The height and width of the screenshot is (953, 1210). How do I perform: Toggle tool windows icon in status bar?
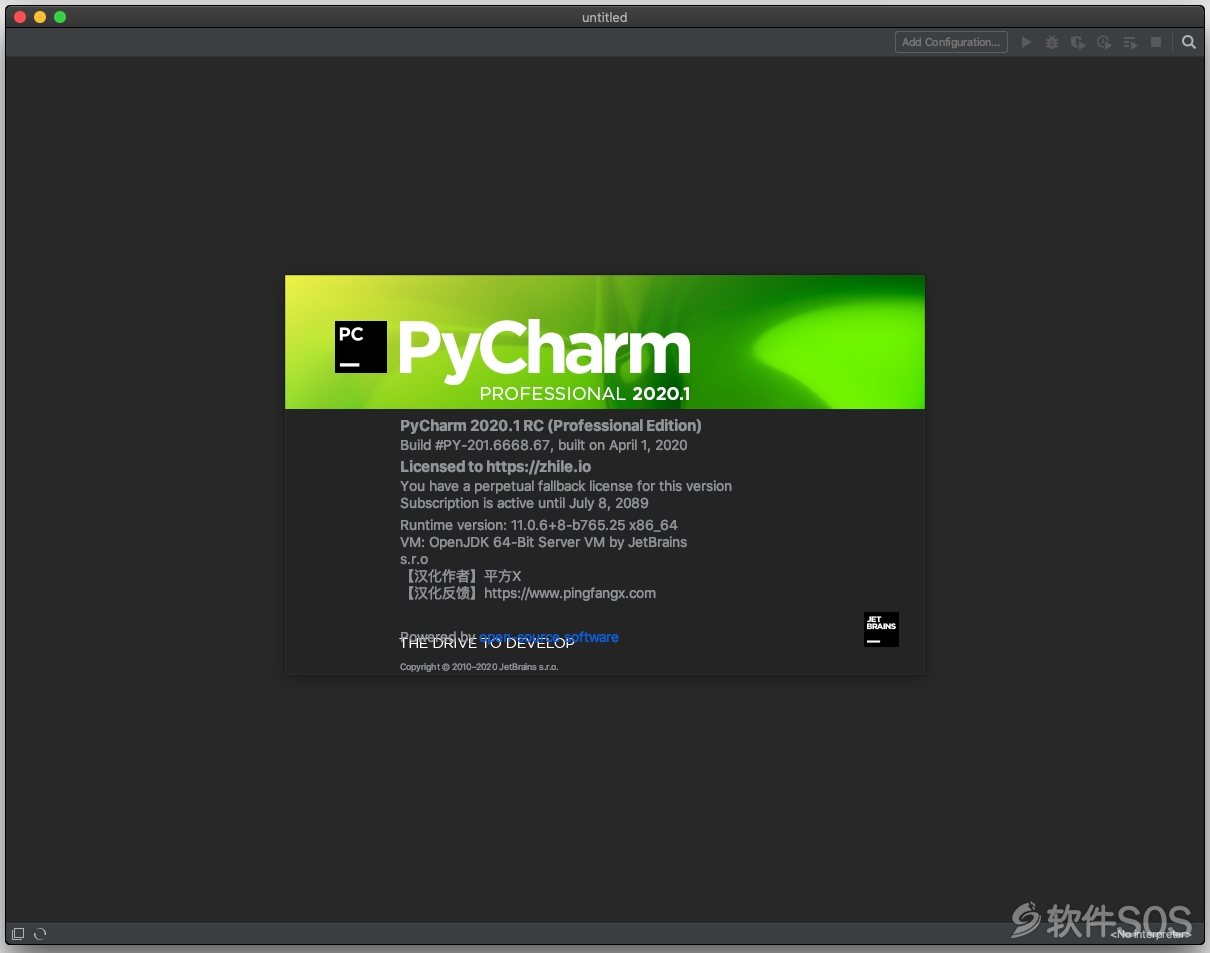[x=18, y=934]
